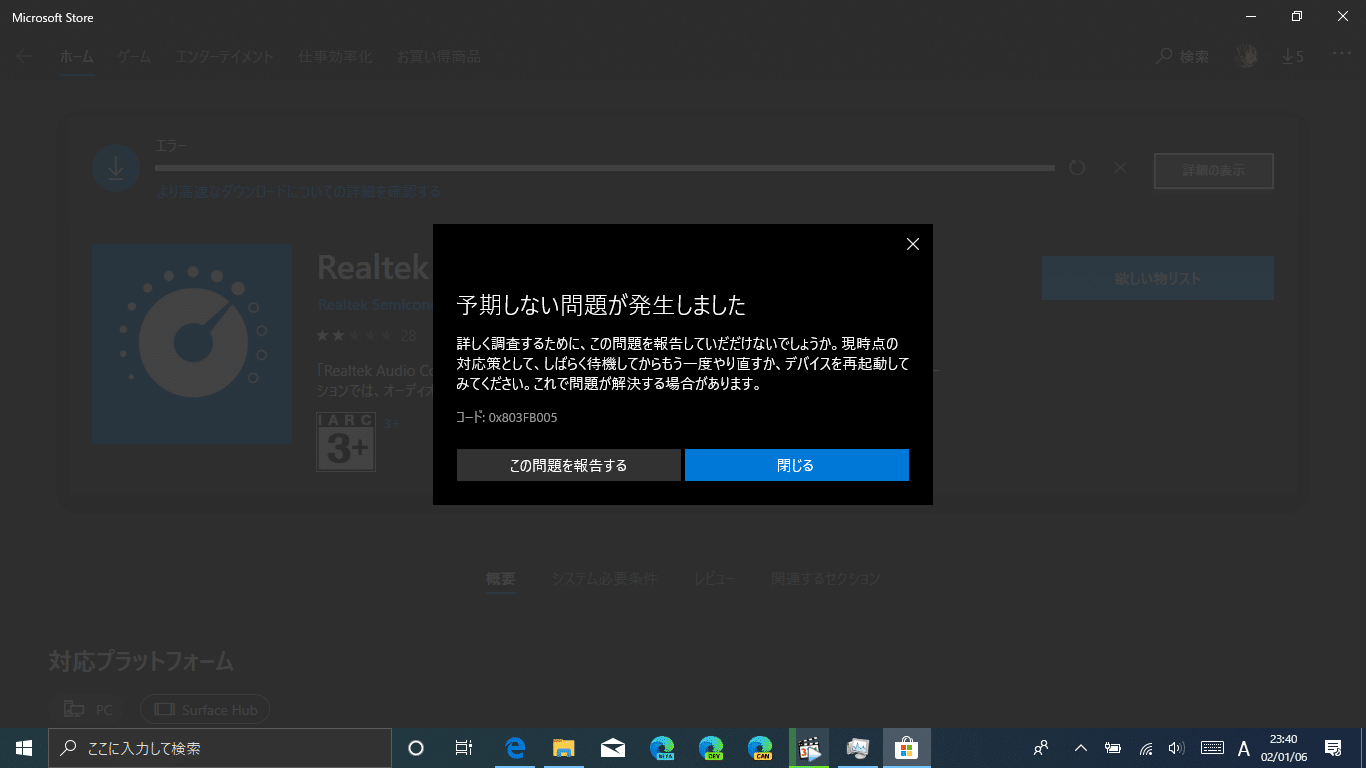This screenshot has height=768, width=1366.
Task: Click the Surface Hub platform chip
Action: [205, 710]
